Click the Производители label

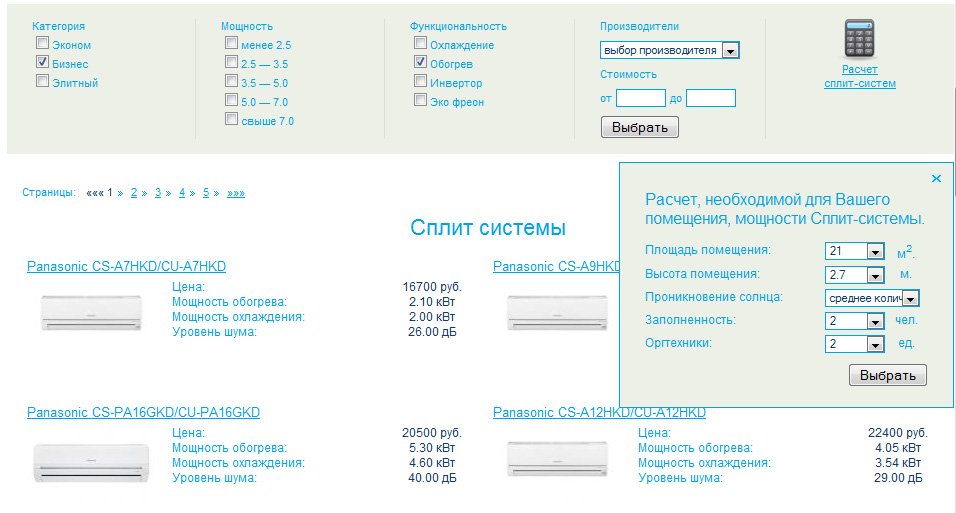point(639,26)
